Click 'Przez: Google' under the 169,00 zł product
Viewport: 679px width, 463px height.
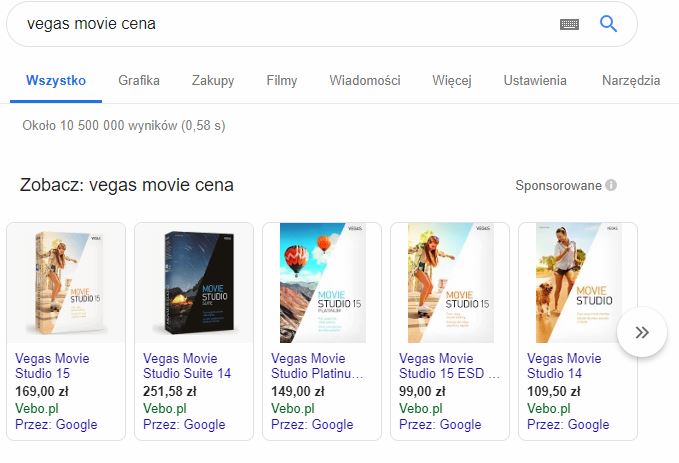(56, 425)
